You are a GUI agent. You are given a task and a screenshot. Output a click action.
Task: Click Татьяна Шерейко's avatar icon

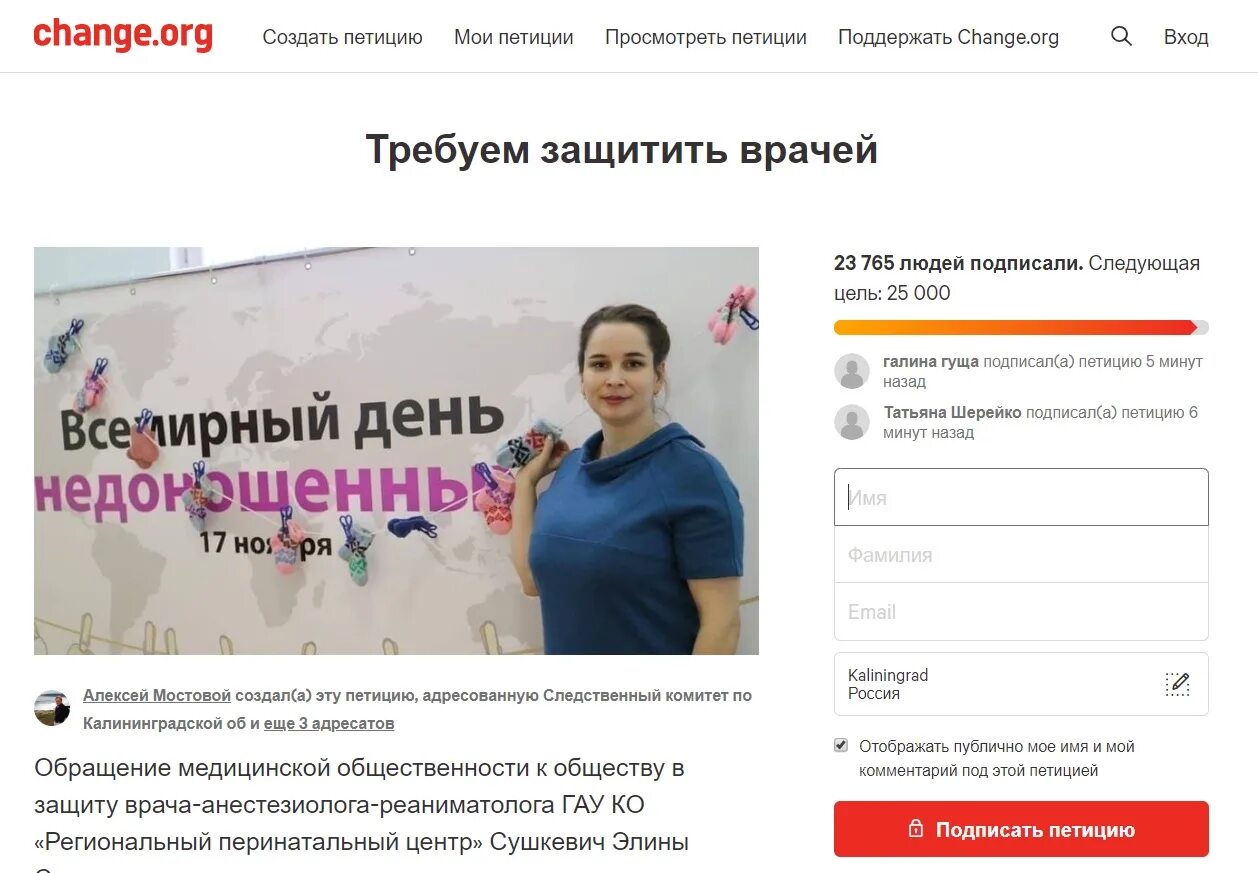852,422
